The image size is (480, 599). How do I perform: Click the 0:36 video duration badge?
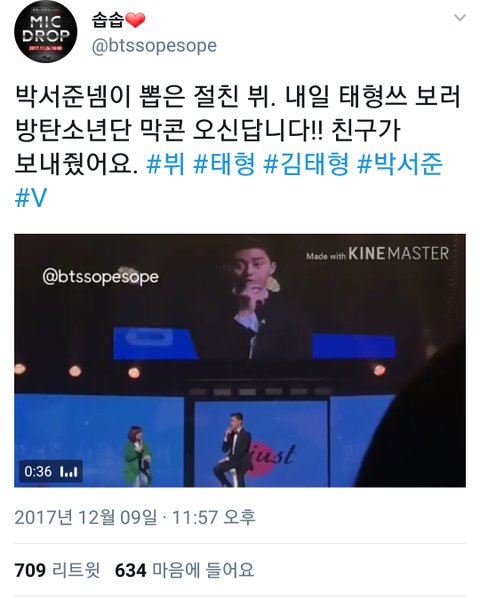[38, 471]
